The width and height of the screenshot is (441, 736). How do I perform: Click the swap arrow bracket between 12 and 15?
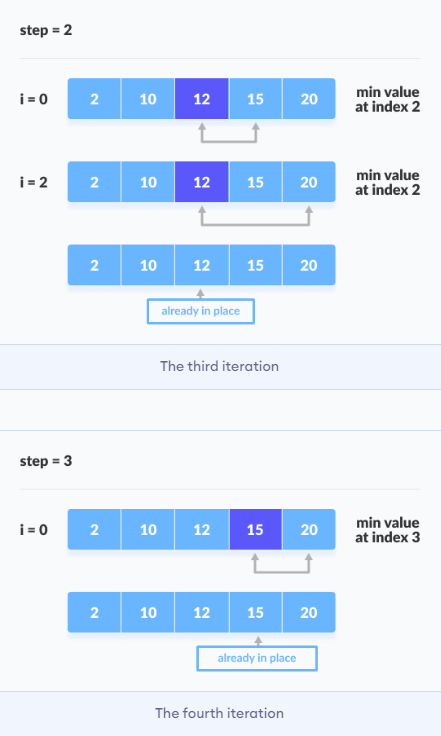[x=229, y=133]
